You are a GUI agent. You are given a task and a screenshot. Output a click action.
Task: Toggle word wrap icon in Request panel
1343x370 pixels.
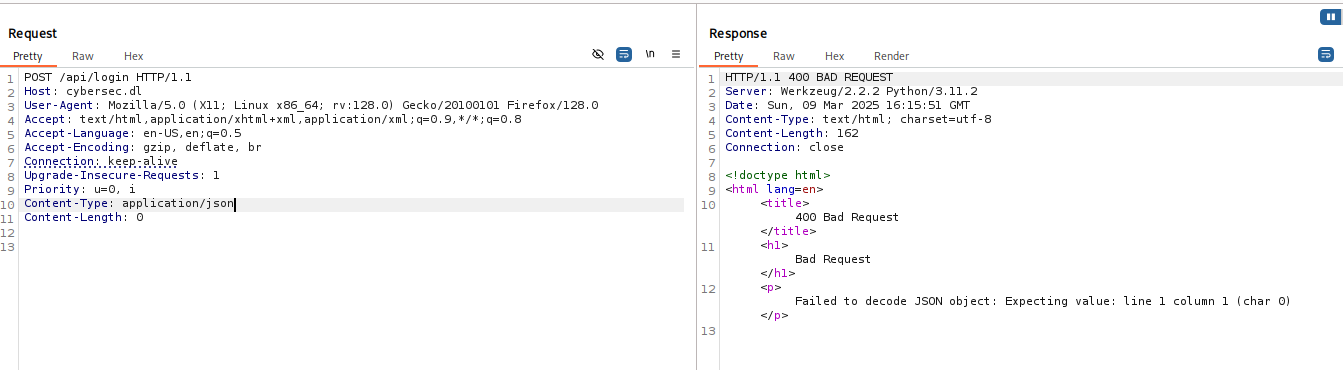(624, 55)
